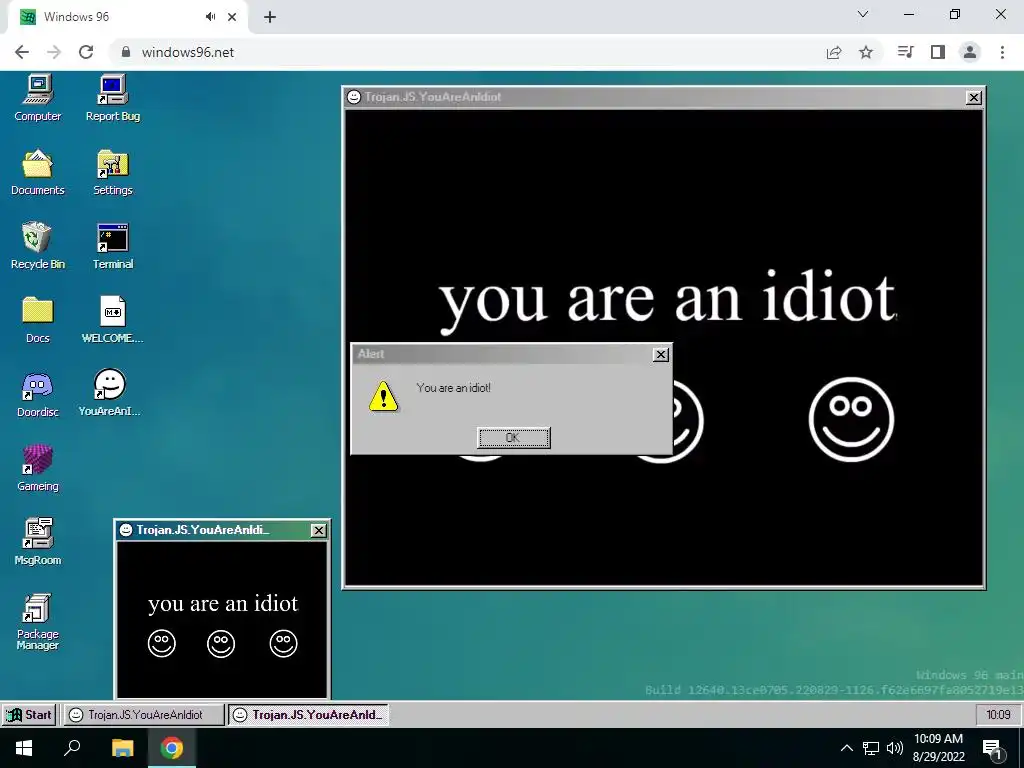Click 'you are an idiot' text in small window

223,604
